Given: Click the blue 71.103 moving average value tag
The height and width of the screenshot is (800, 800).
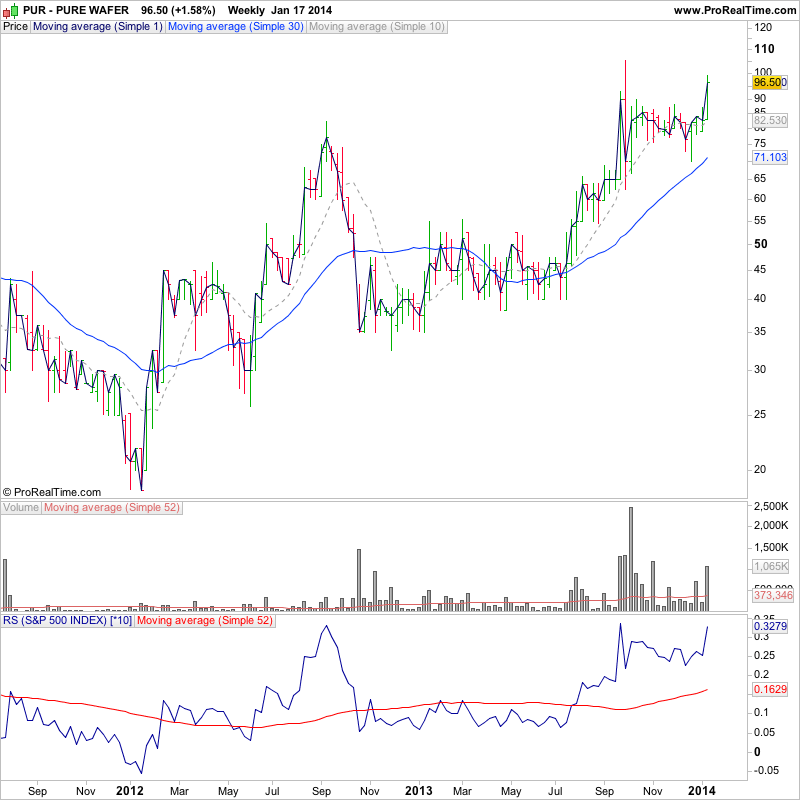Looking at the screenshot, I should (770, 157).
